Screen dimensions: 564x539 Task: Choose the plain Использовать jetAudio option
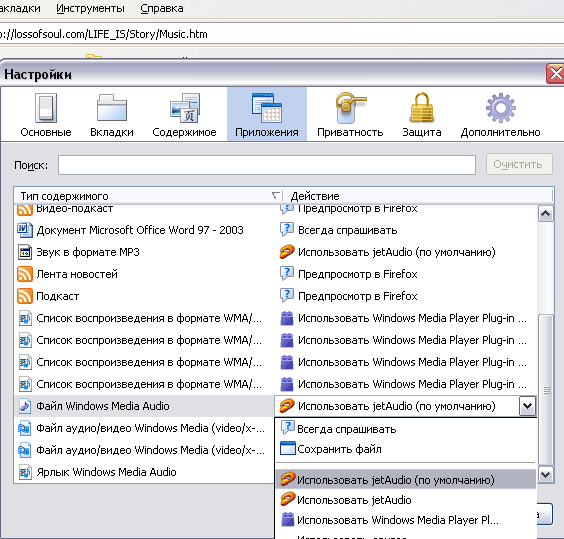(405, 500)
